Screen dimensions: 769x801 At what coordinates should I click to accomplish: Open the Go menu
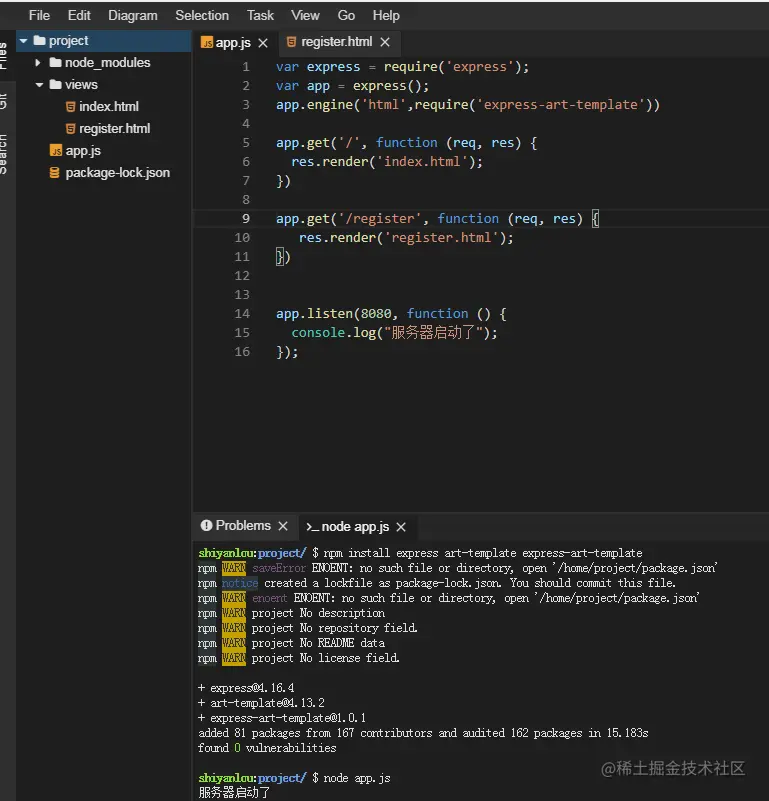click(x=346, y=15)
